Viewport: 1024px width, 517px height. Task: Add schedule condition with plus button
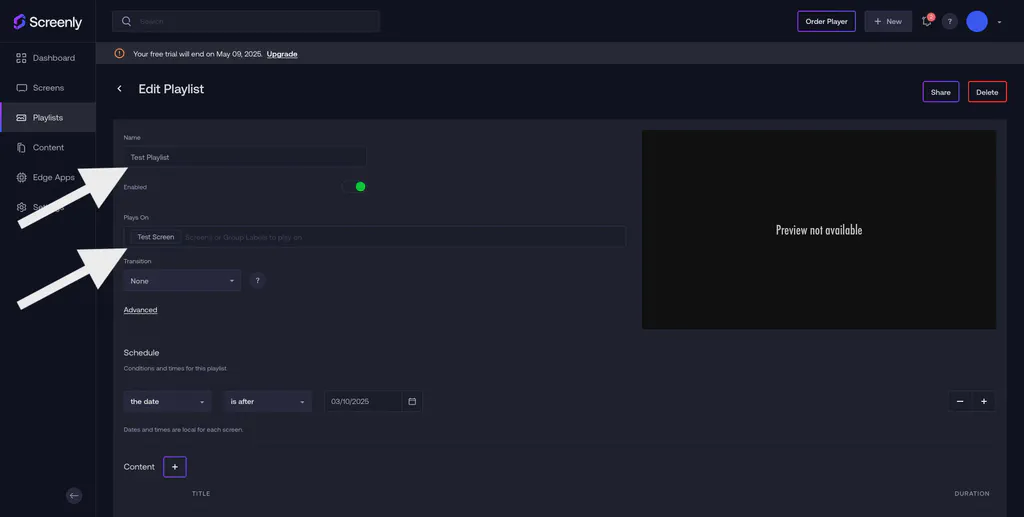point(984,401)
